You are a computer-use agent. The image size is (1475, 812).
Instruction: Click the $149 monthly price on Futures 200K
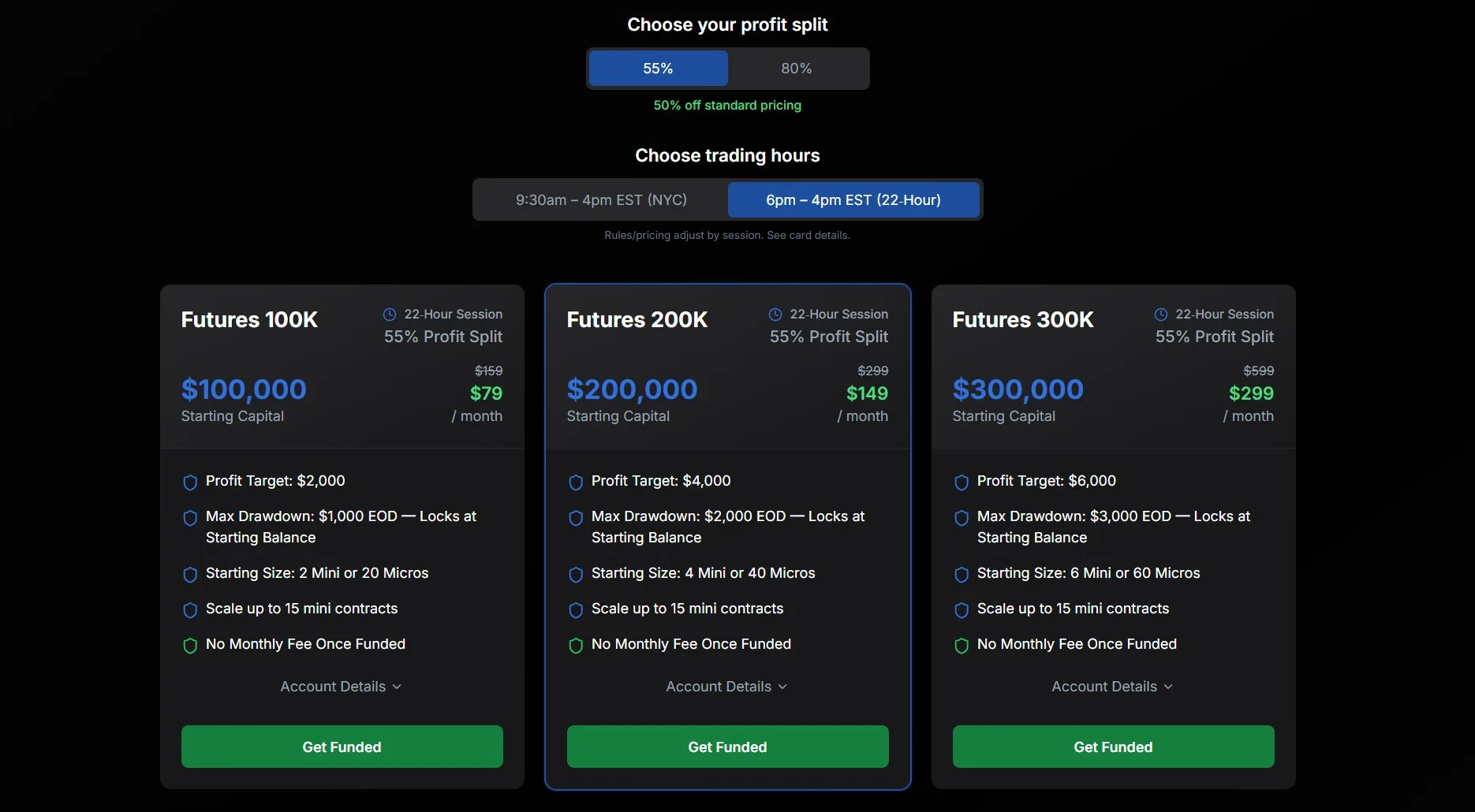(867, 393)
